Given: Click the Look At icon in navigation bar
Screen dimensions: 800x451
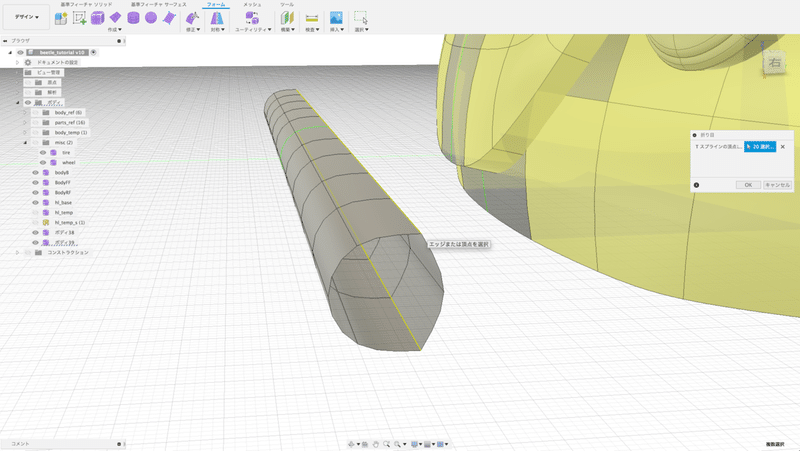Looking at the screenshot, I should click(x=365, y=444).
